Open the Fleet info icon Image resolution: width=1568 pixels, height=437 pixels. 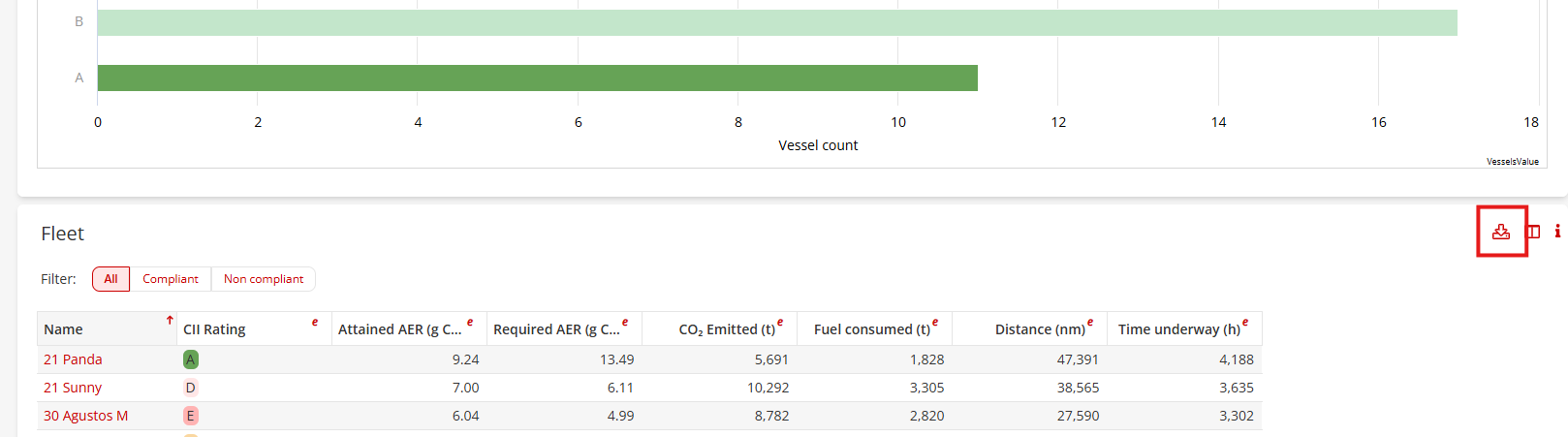[1557, 232]
